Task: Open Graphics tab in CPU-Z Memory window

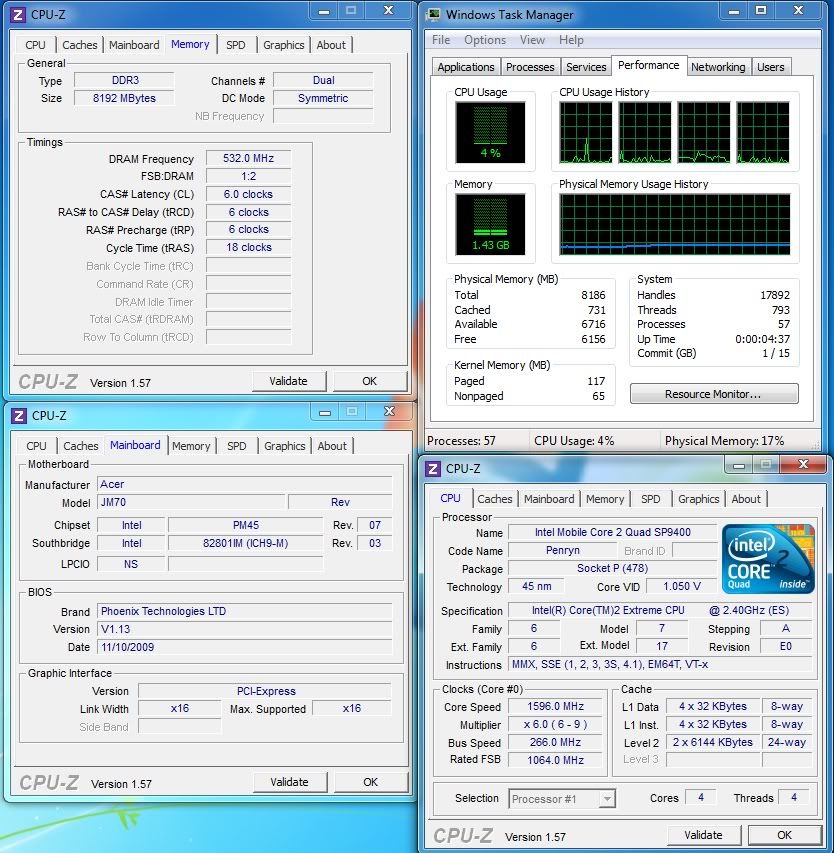Action: (283, 45)
